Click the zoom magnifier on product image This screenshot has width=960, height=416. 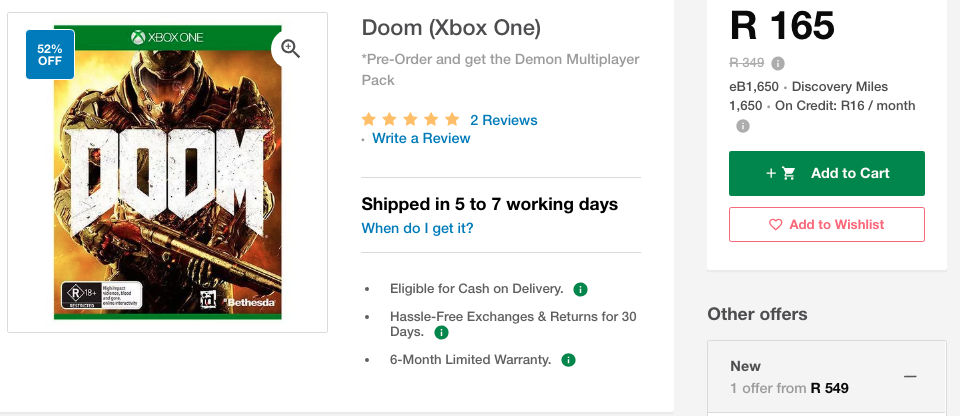(290, 49)
